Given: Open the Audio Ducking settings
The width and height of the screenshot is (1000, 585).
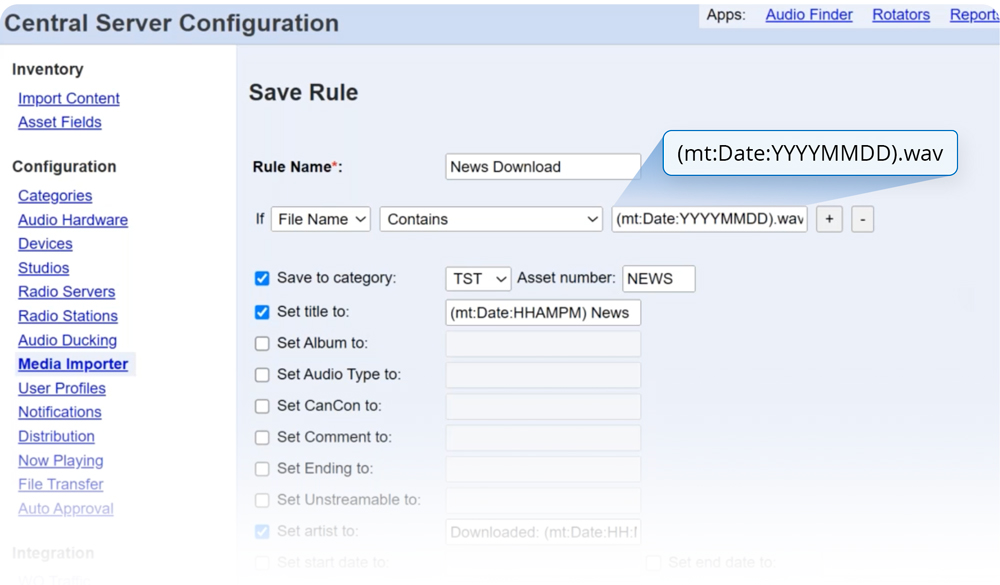Looking at the screenshot, I should click(x=67, y=340).
